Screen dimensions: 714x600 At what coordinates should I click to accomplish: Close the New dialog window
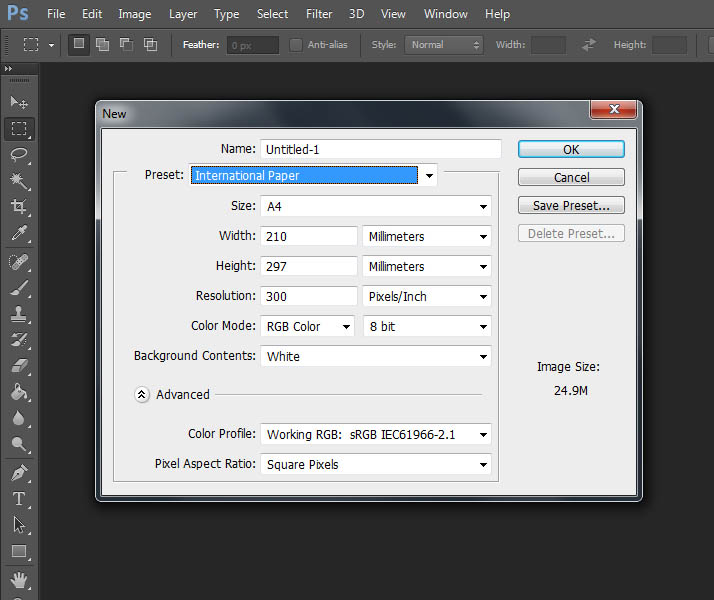tap(613, 109)
